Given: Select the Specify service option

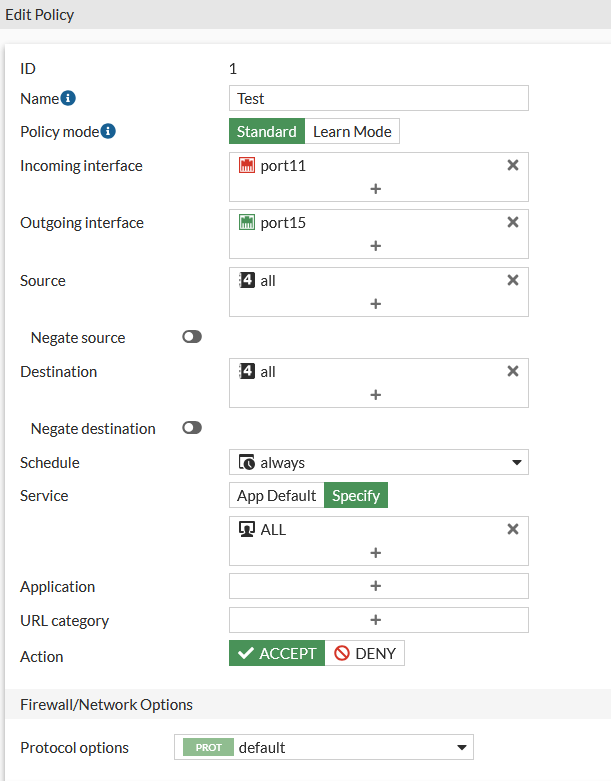Looking at the screenshot, I should pos(356,495).
